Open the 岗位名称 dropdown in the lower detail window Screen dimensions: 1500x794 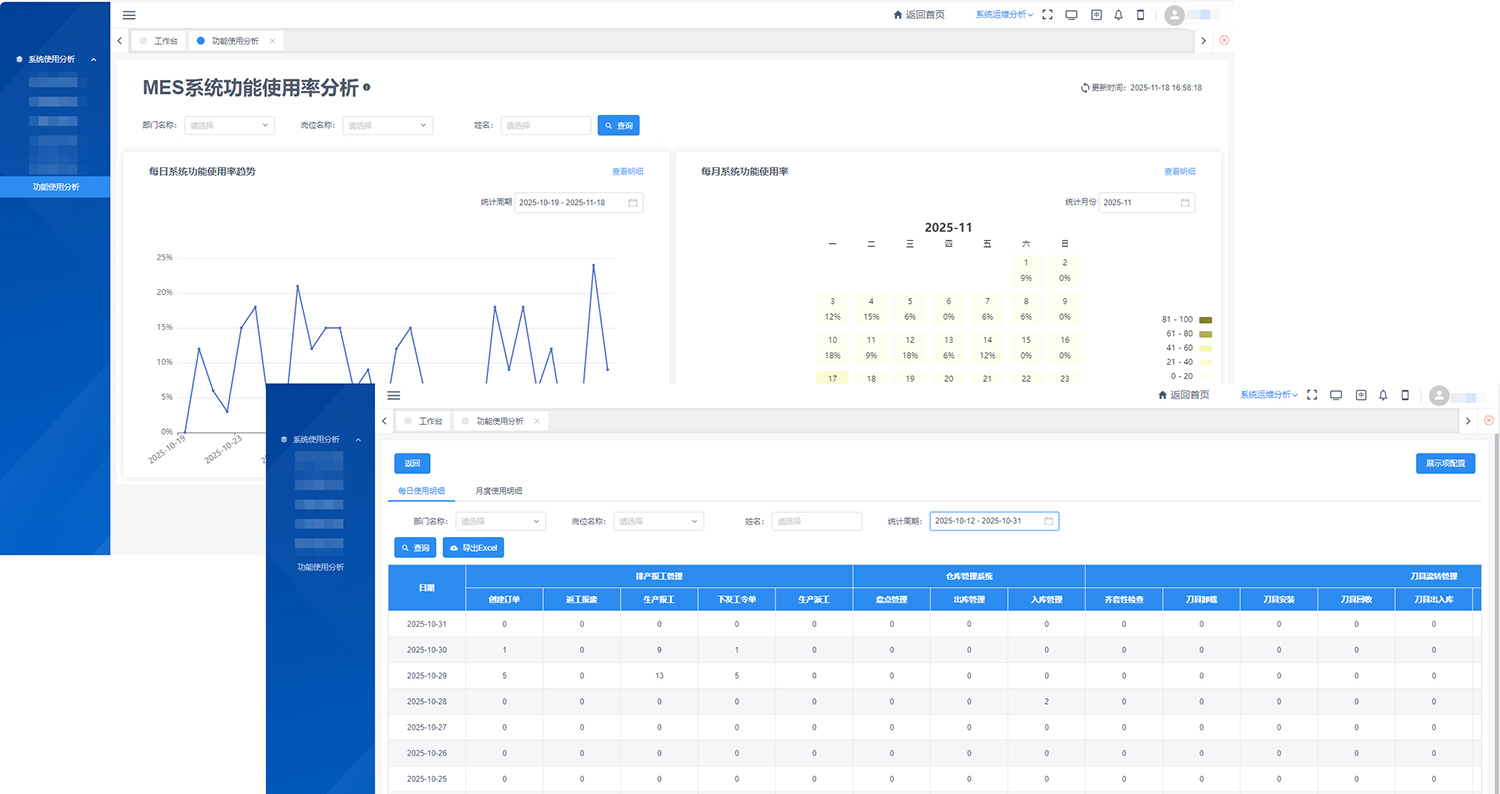(658, 521)
